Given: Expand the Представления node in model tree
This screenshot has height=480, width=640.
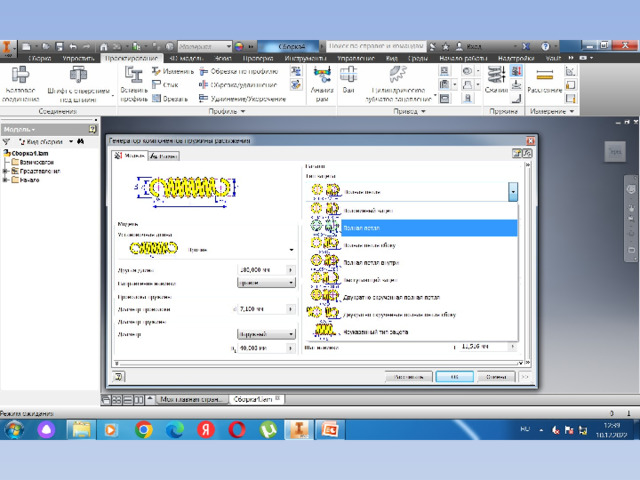Looking at the screenshot, I should tap(6, 171).
